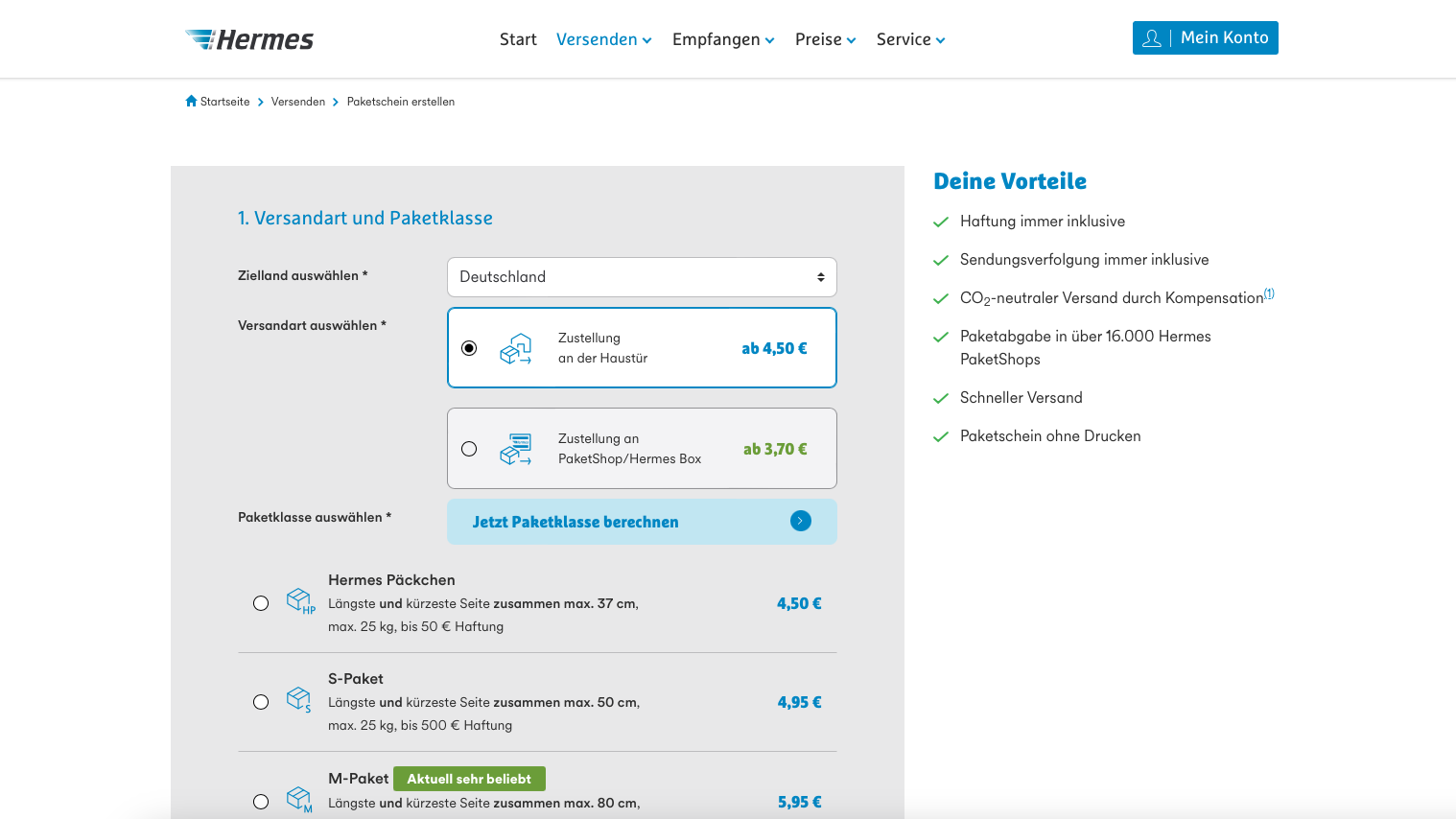Choose the Hermes Päckchen radio button
The image size is (1456, 819).
click(261, 603)
